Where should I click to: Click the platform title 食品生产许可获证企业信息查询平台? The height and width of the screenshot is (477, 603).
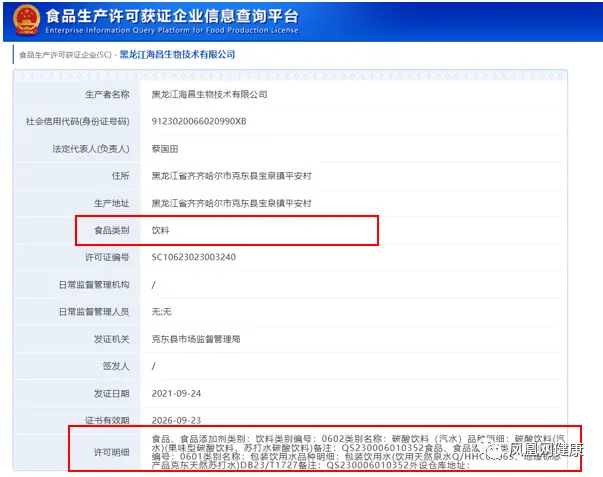tap(172, 16)
